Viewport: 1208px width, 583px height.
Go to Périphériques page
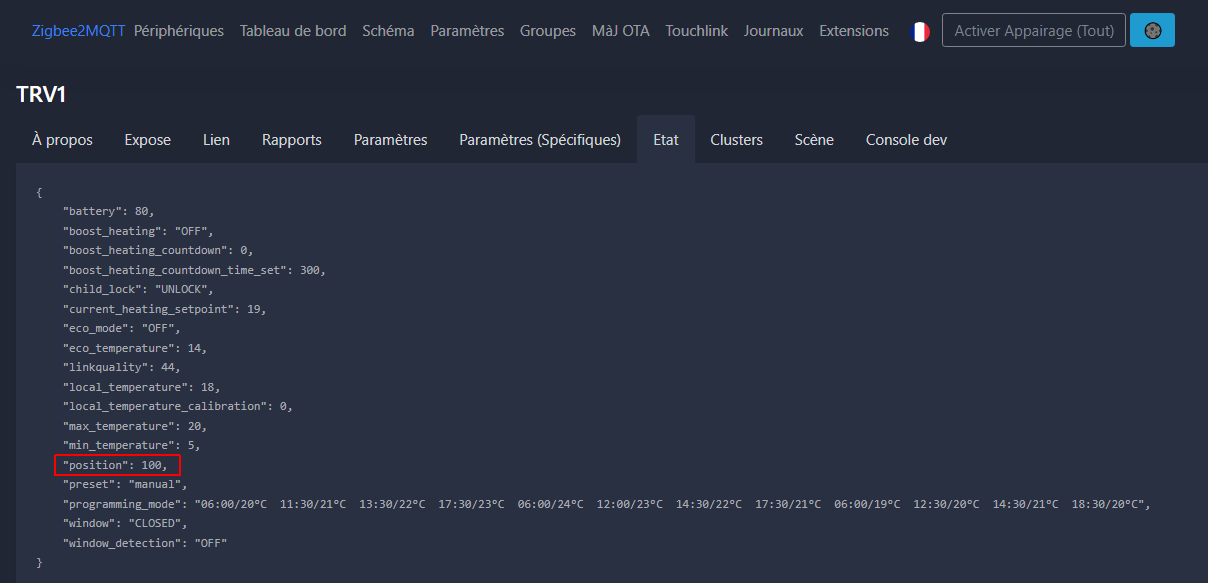(179, 31)
